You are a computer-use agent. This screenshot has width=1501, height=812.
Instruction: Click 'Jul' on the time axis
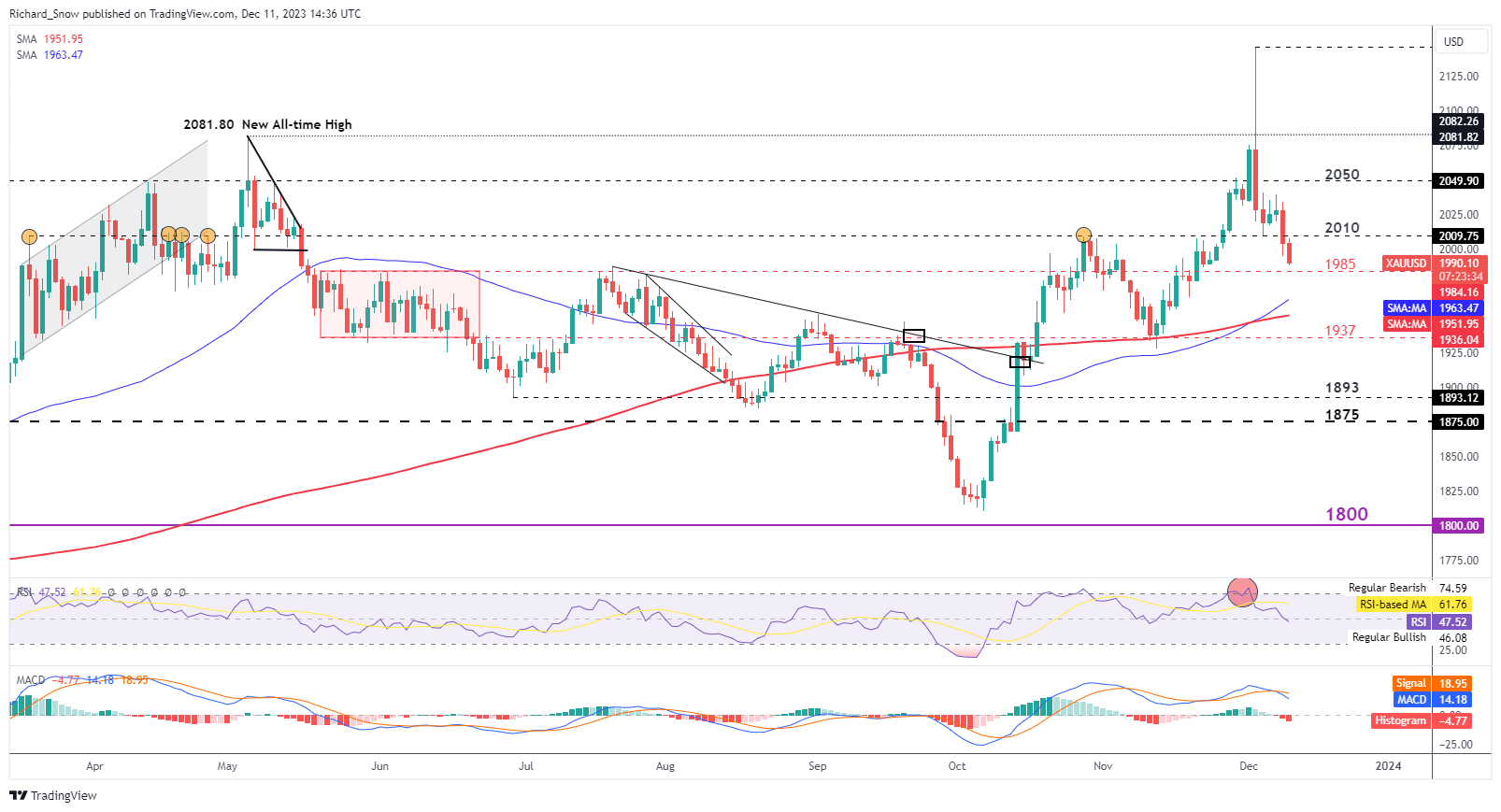point(526,766)
